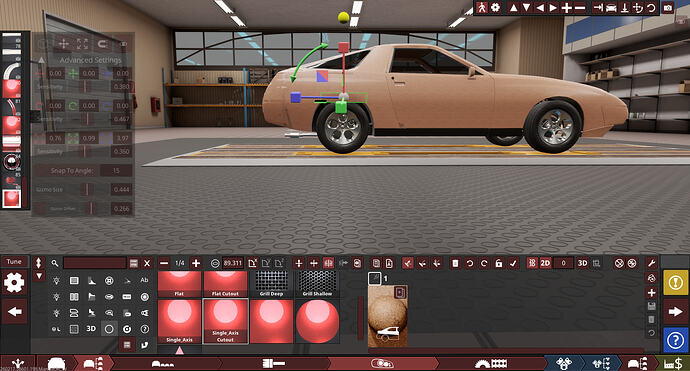Edit the layer value field showing 0
Image resolution: width=690 pixels, height=371 pixels.
[x=564, y=263]
